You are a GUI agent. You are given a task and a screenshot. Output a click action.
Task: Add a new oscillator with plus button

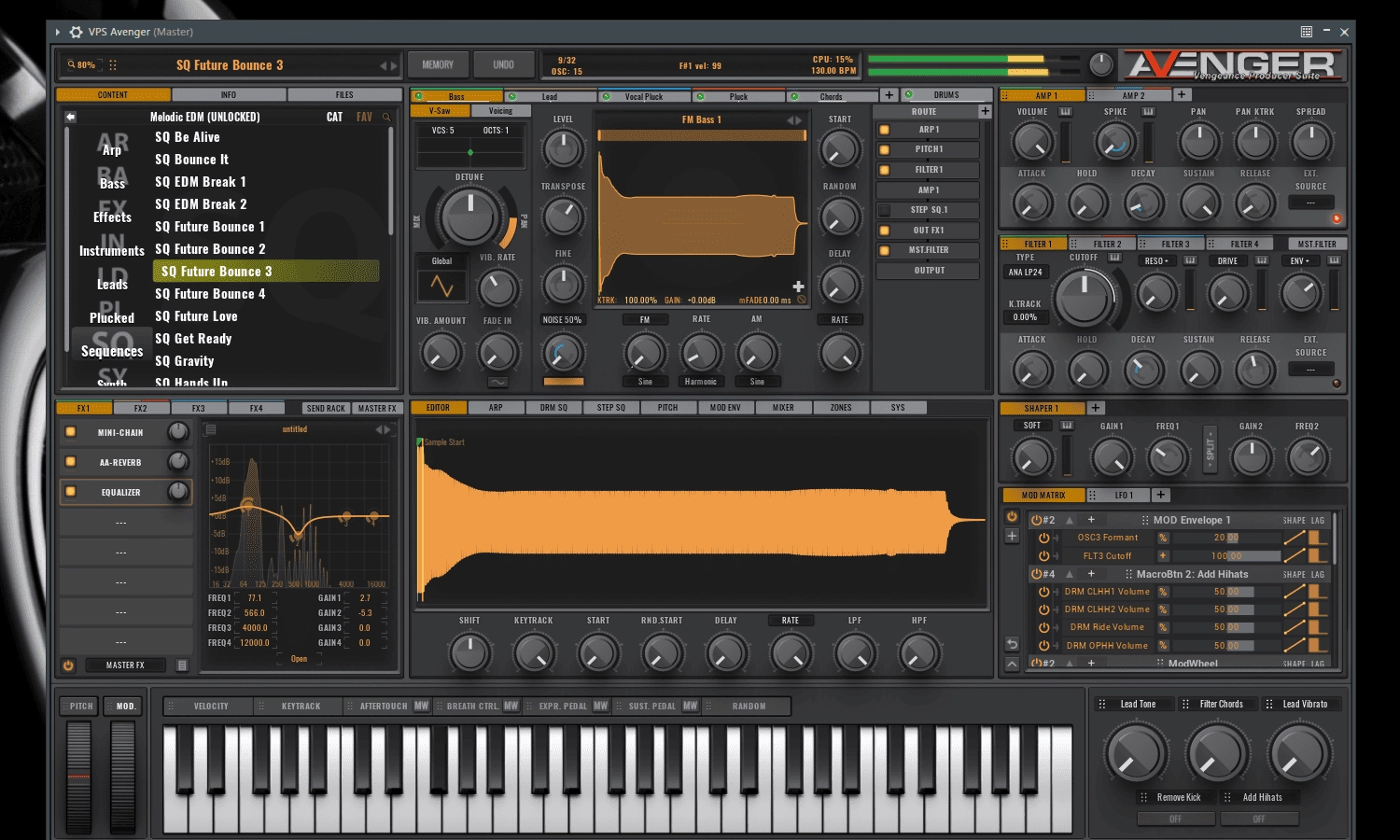click(889, 95)
